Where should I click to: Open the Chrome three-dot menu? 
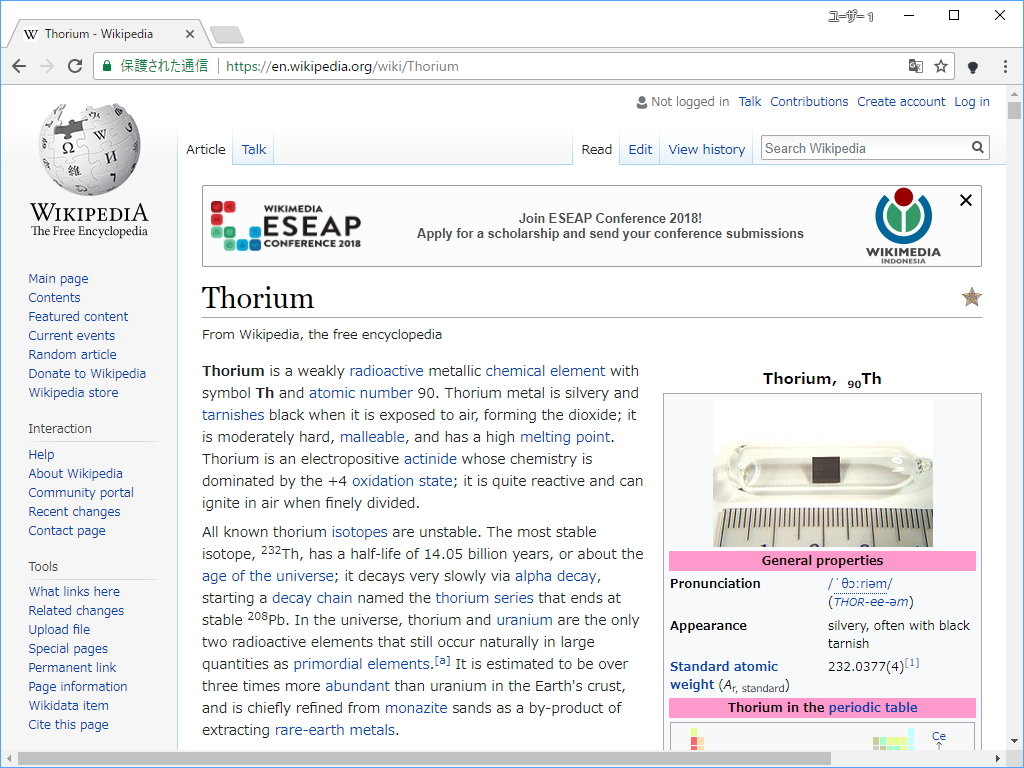pyautogui.click(x=1005, y=66)
